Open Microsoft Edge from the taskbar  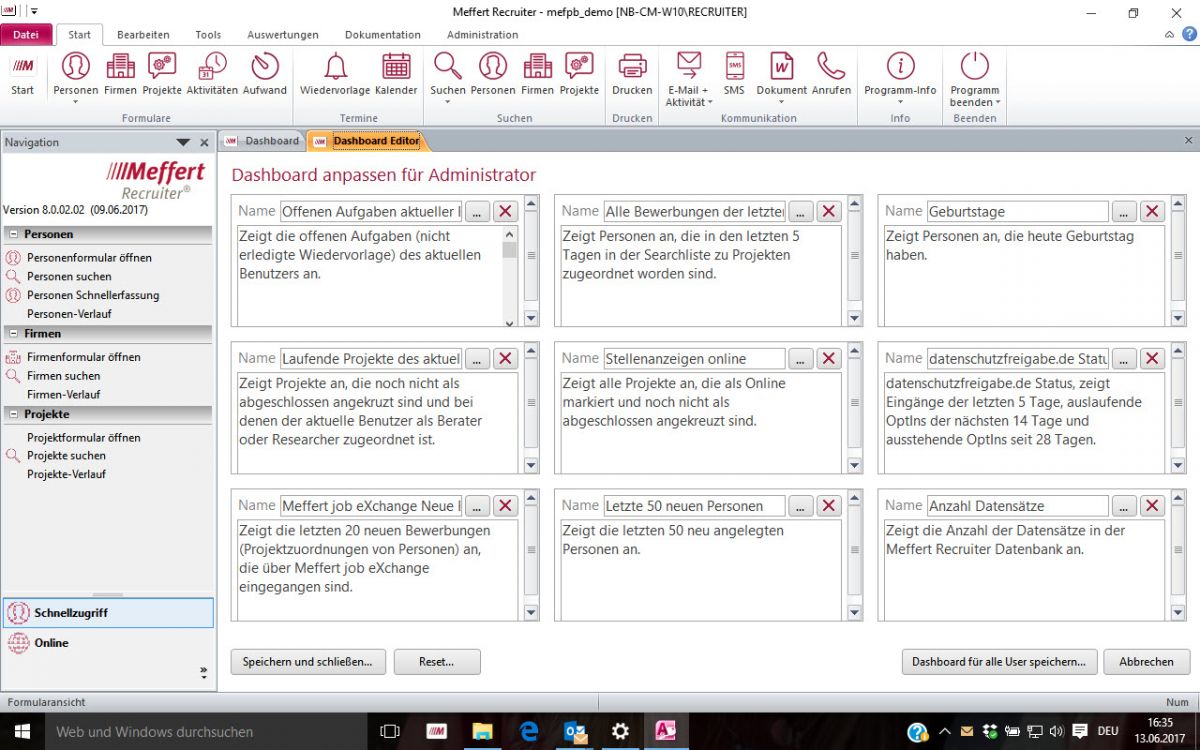(529, 731)
